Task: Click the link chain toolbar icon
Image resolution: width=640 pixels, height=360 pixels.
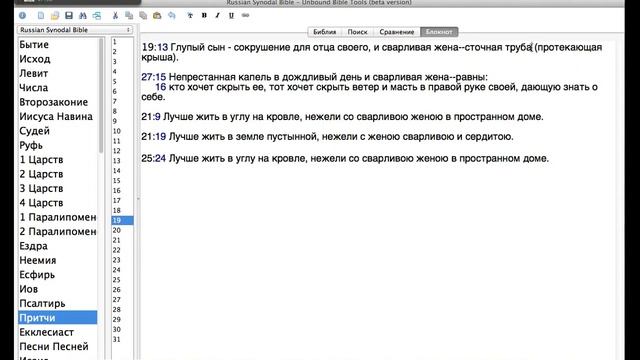Action: click(x=245, y=16)
